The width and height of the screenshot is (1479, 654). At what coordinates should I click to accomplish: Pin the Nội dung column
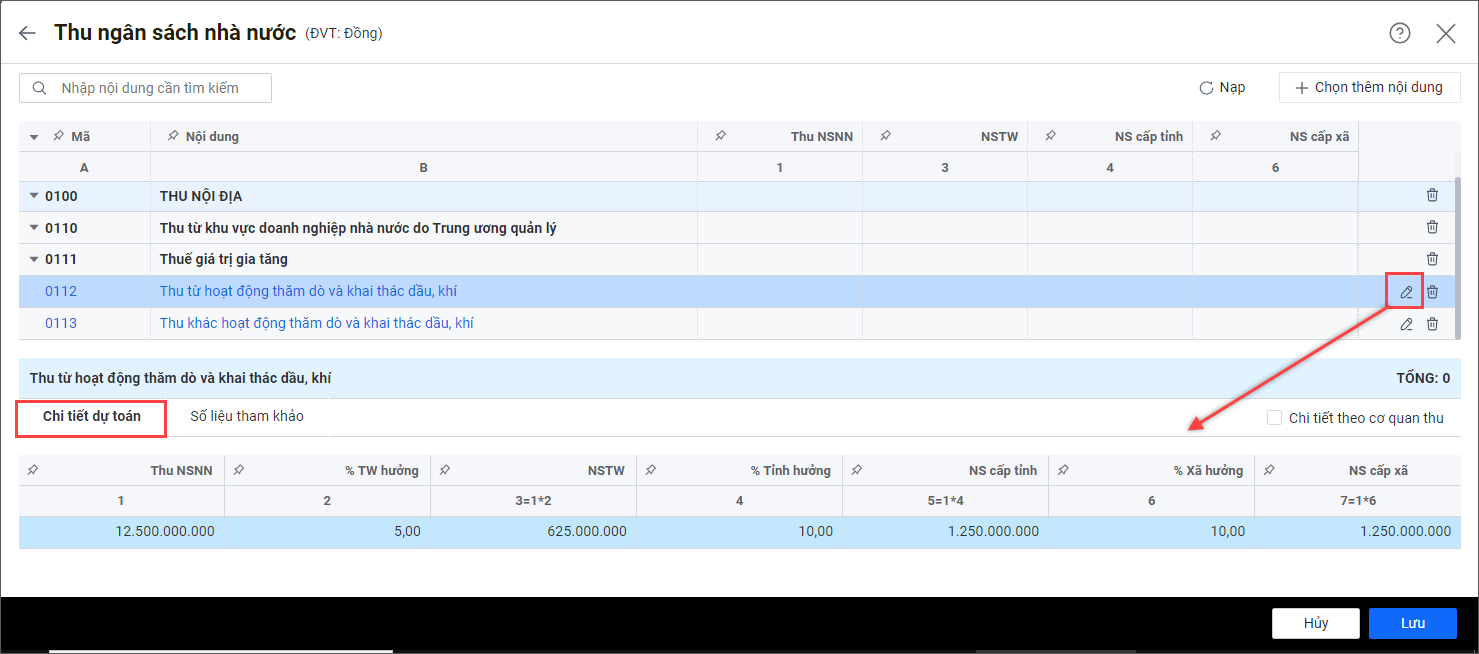click(x=173, y=136)
